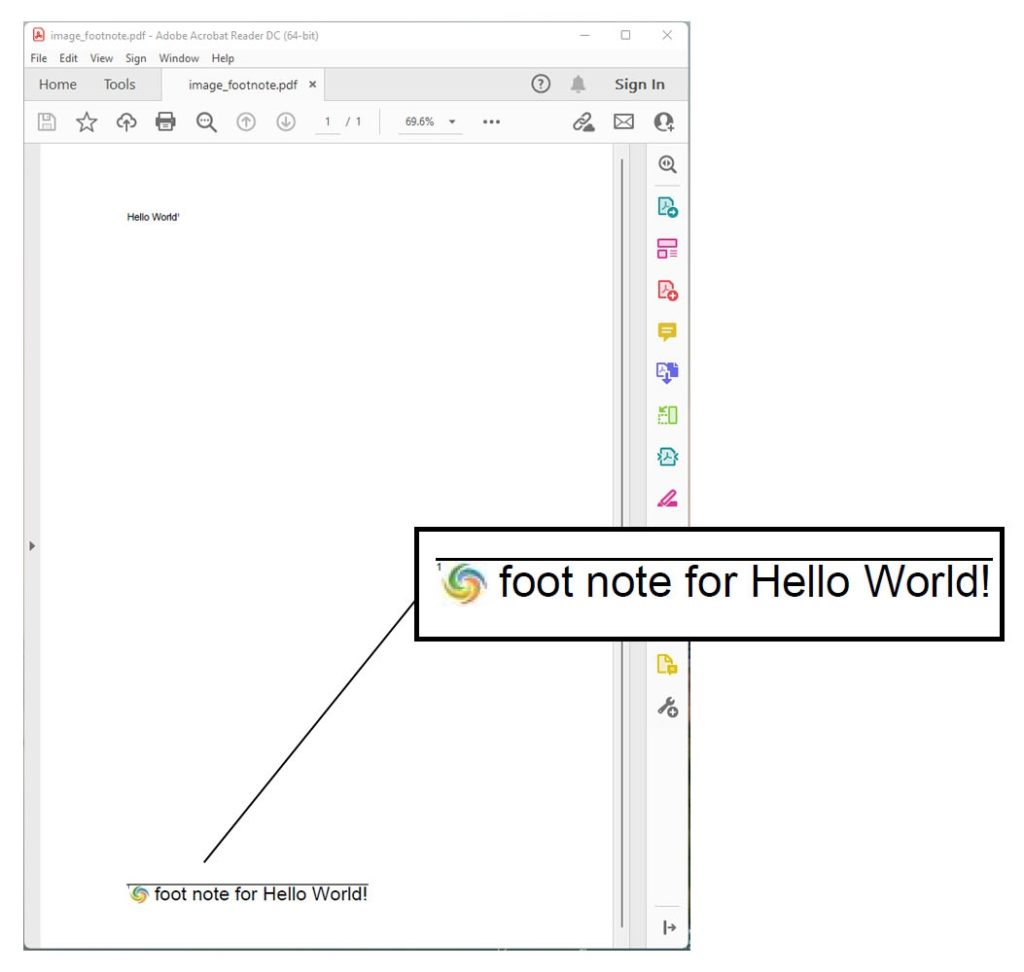1024x972 pixels.
Task: Print the image_footnote.pdf document
Action: [x=165, y=122]
